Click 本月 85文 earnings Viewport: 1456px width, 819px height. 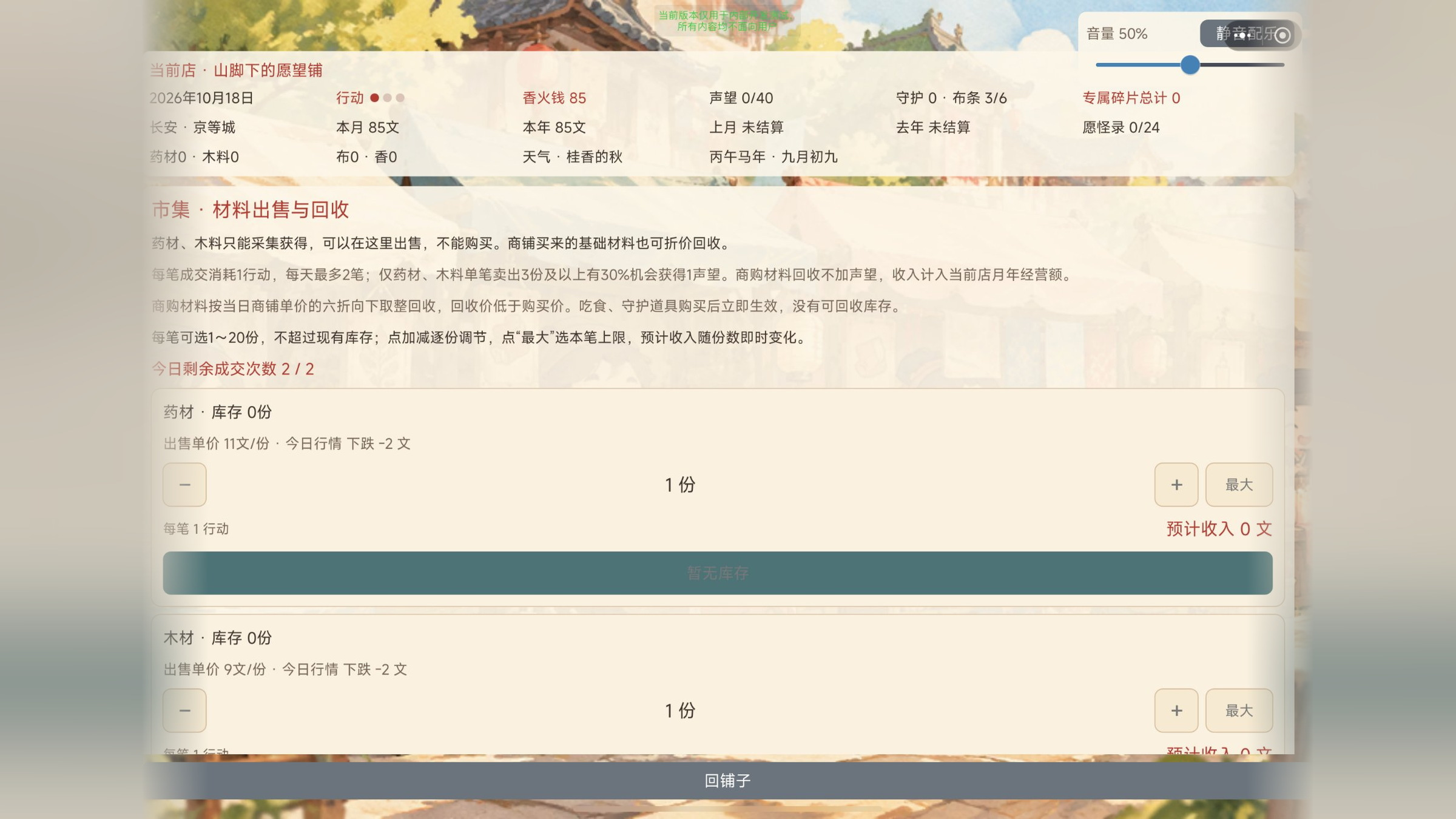[x=368, y=127]
